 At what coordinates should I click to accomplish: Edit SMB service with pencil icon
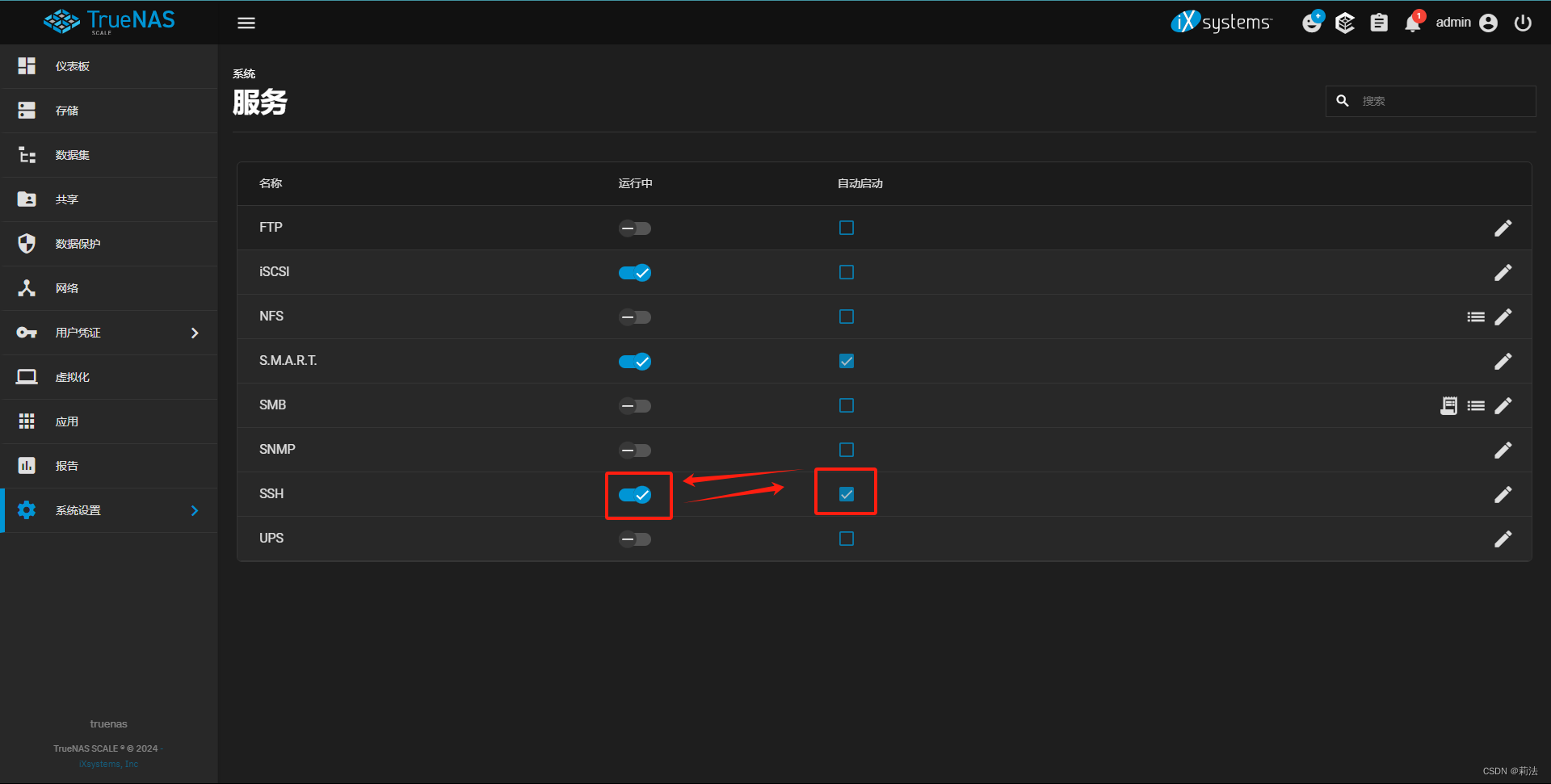pos(1503,406)
